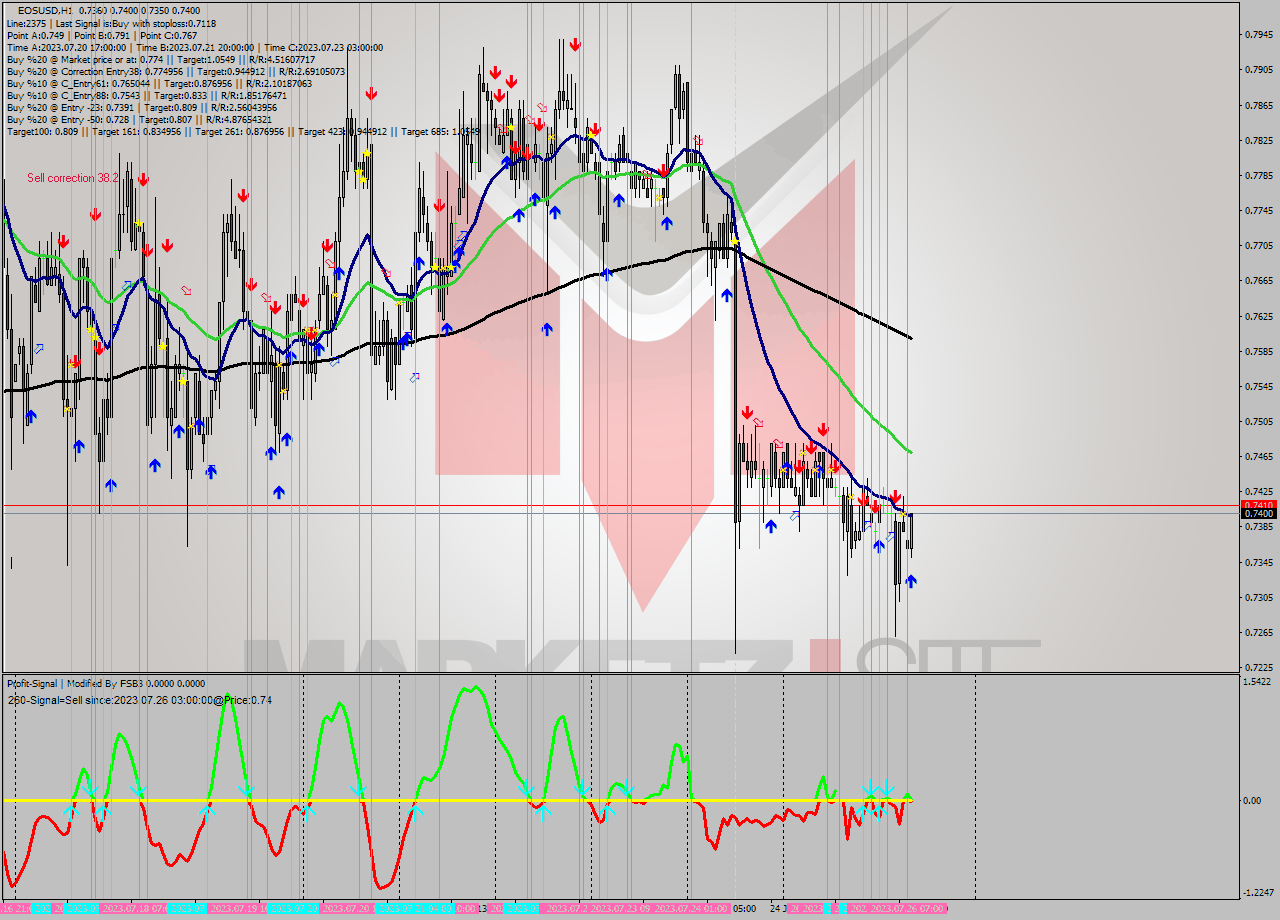
Task: Select the 'Line:2375 | Last Signal is:Buy' text line
Action: pyautogui.click(x=110, y=23)
